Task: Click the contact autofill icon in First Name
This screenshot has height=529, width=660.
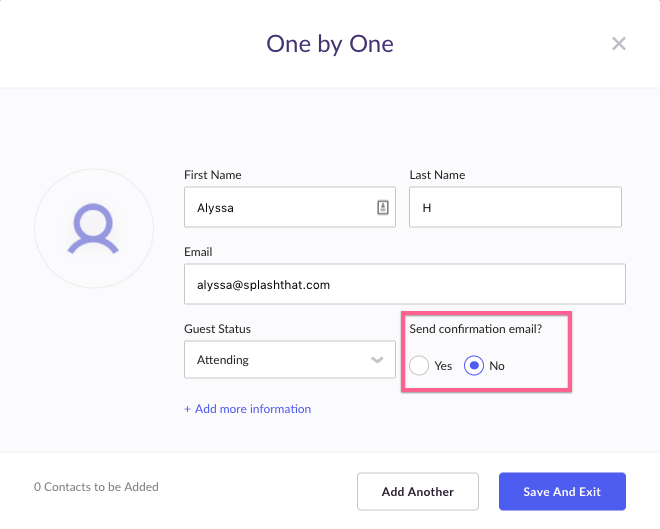Action: point(383,207)
